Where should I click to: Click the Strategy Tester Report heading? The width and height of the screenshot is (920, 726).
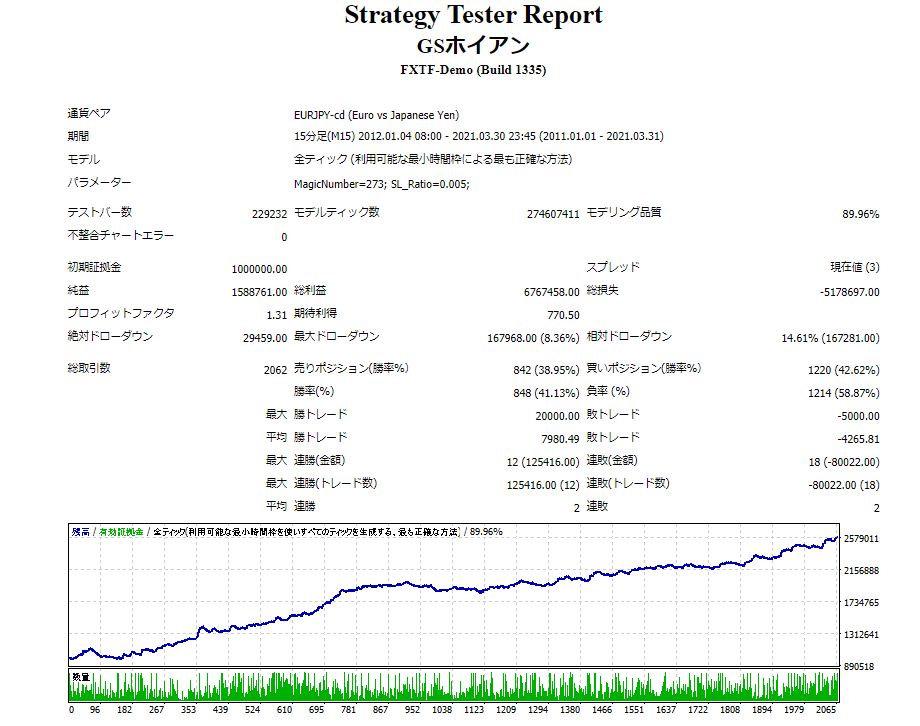473,15
